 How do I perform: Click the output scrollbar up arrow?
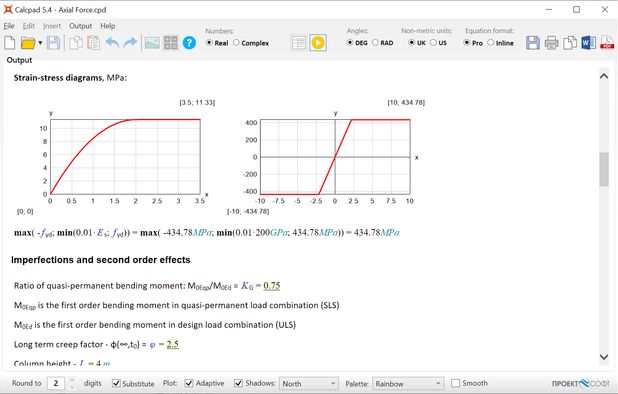pyautogui.click(x=604, y=76)
